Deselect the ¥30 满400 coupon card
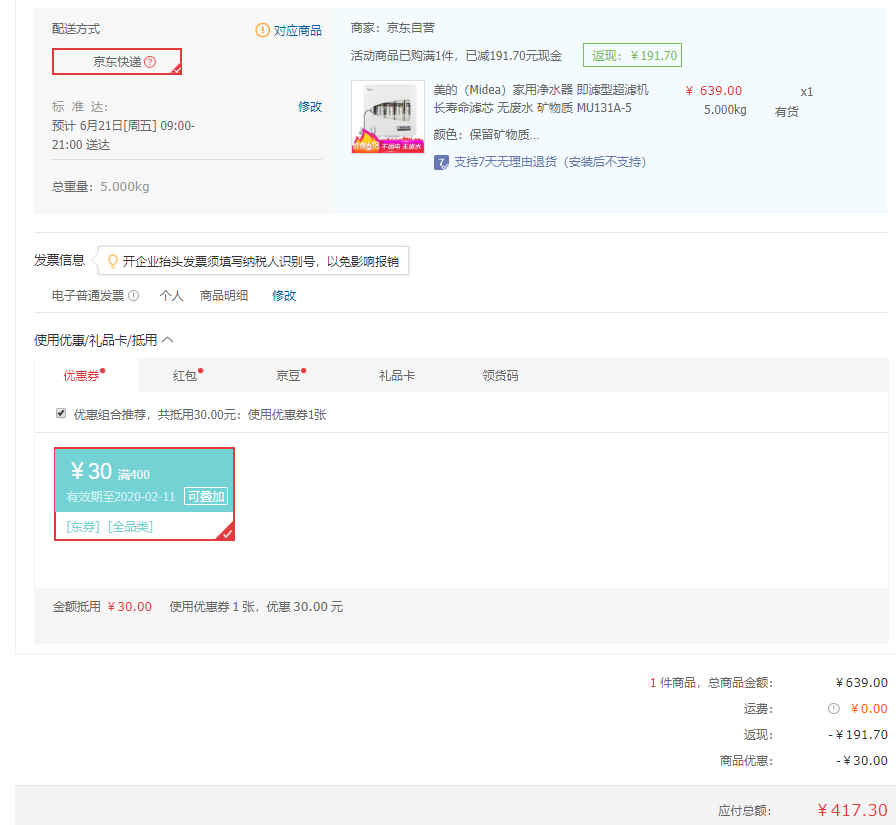Viewport: 896px width, 825px height. pyautogui.click(x=144, y=494)
